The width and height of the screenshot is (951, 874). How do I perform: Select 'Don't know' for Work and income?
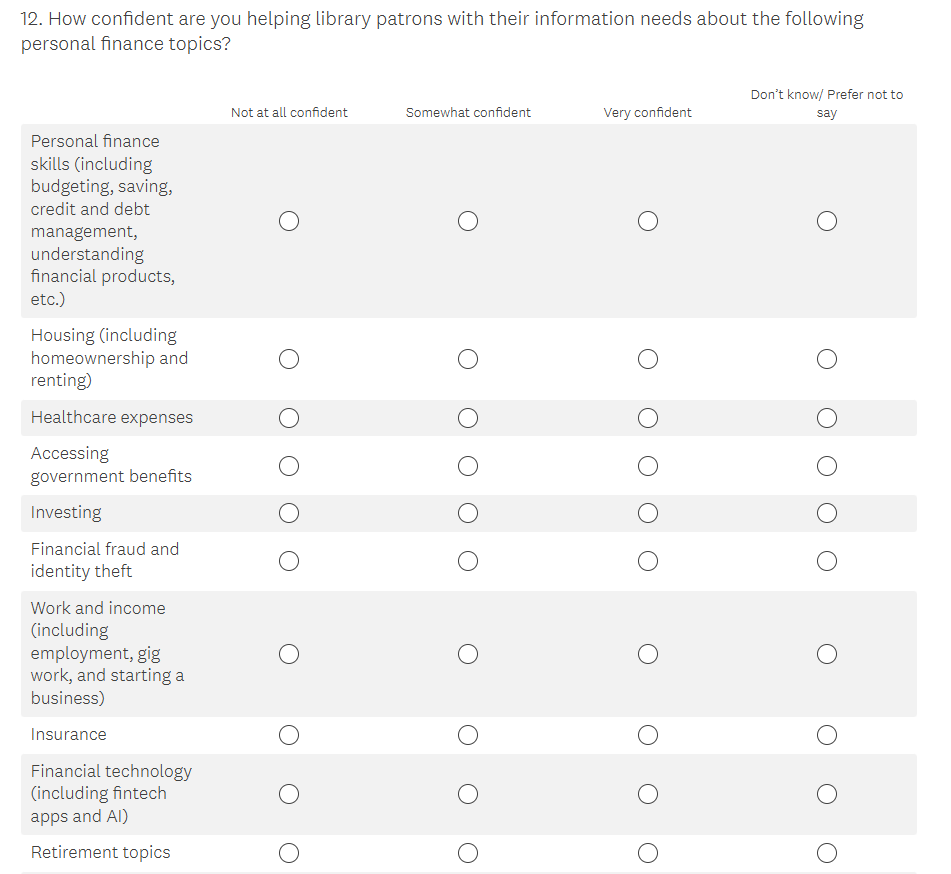(827, 654)
